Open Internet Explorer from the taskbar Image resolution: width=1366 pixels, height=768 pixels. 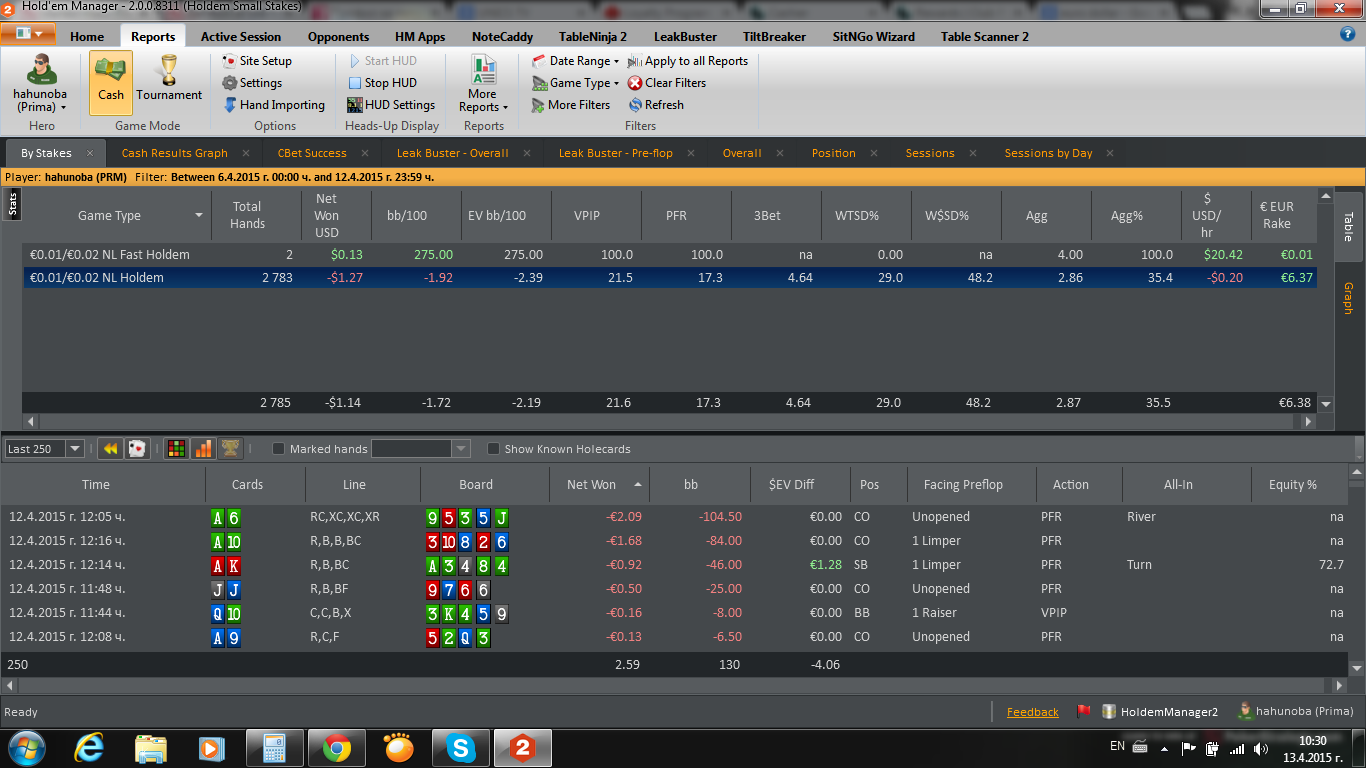89,748
